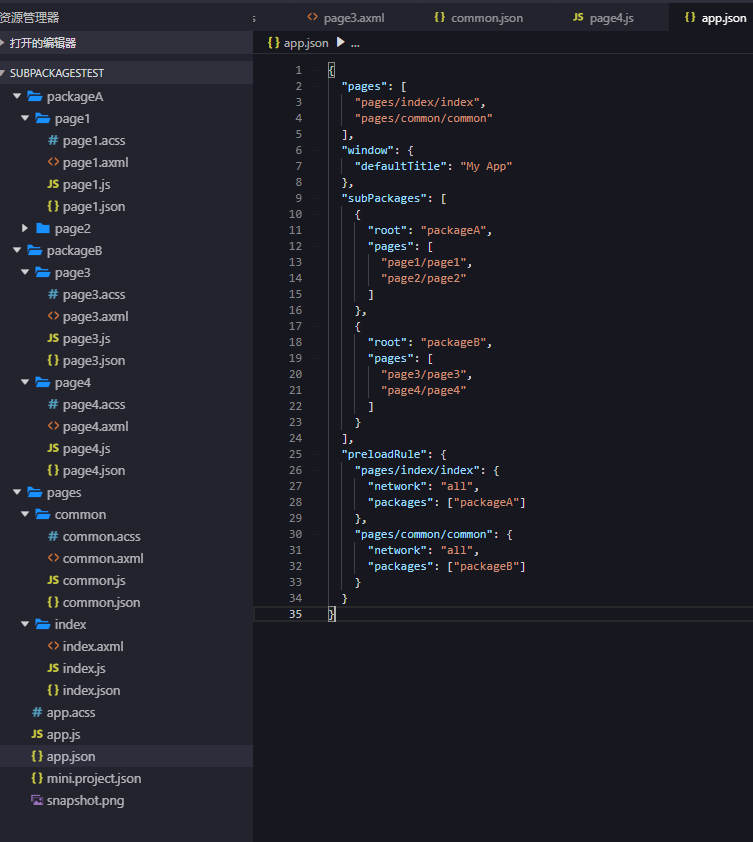Click the braces icon of page4.json

(x=53, y=470)
